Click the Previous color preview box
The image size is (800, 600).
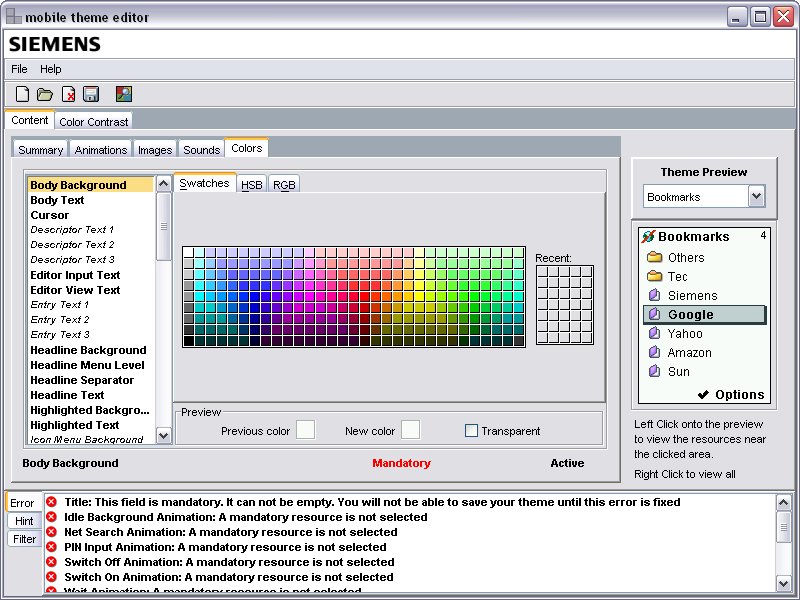[x=305, y=430]
